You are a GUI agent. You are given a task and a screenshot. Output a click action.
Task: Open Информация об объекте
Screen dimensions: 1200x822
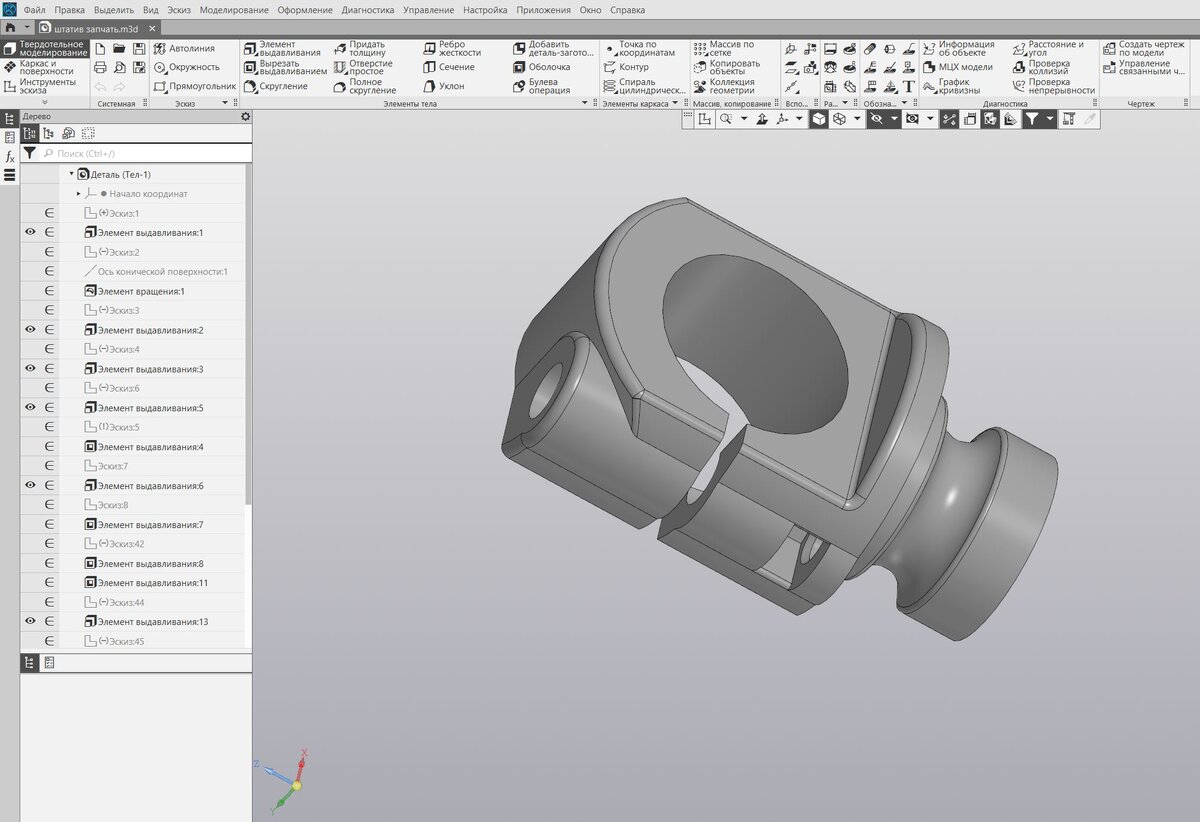click(959, 48)
